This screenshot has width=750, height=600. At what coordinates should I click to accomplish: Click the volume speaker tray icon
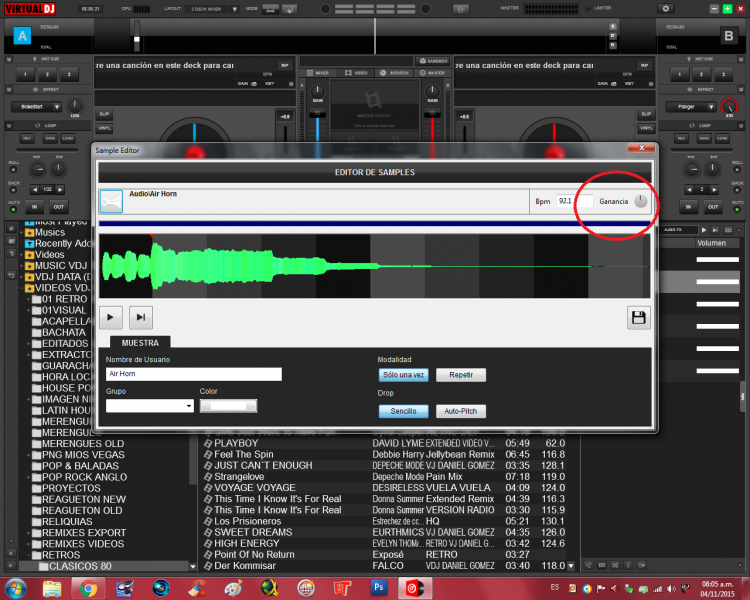(x=672, y=589)
